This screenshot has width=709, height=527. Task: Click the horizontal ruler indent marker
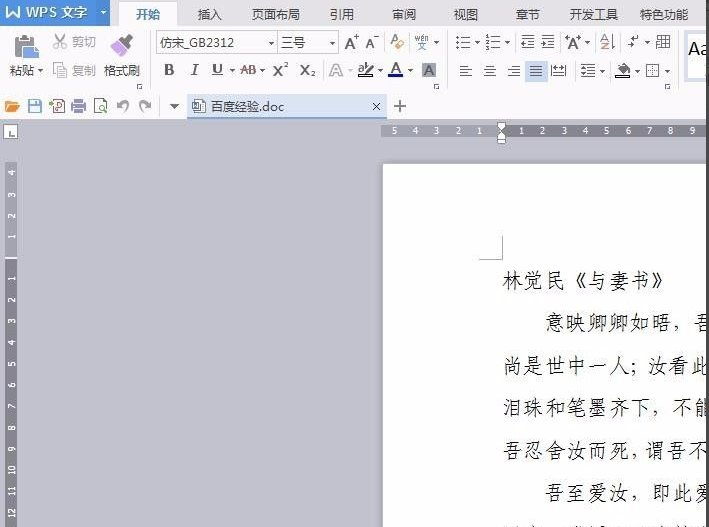pos(501,133)
